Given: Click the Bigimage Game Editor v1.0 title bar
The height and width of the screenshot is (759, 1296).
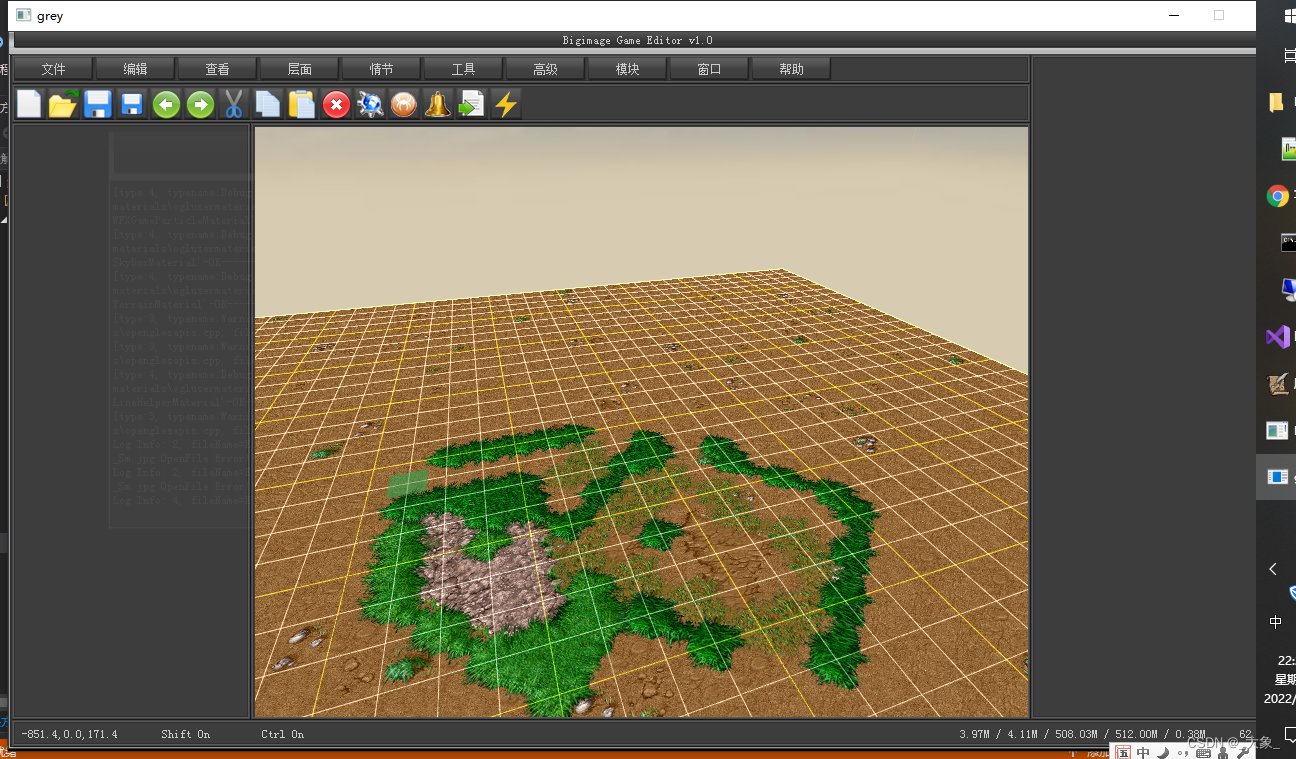Looking at the screenshot, I should pos(637,40).
